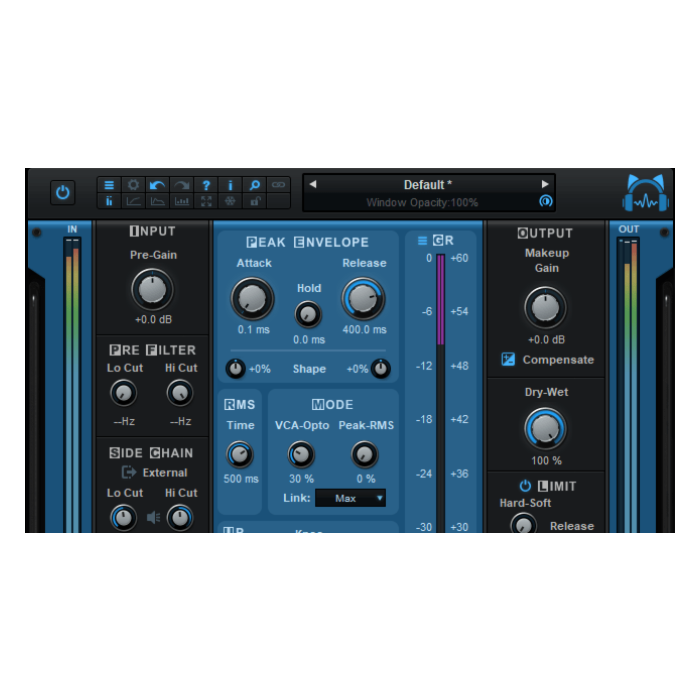Click the Peak-RMS value 0 %

(x=366, y=479)
